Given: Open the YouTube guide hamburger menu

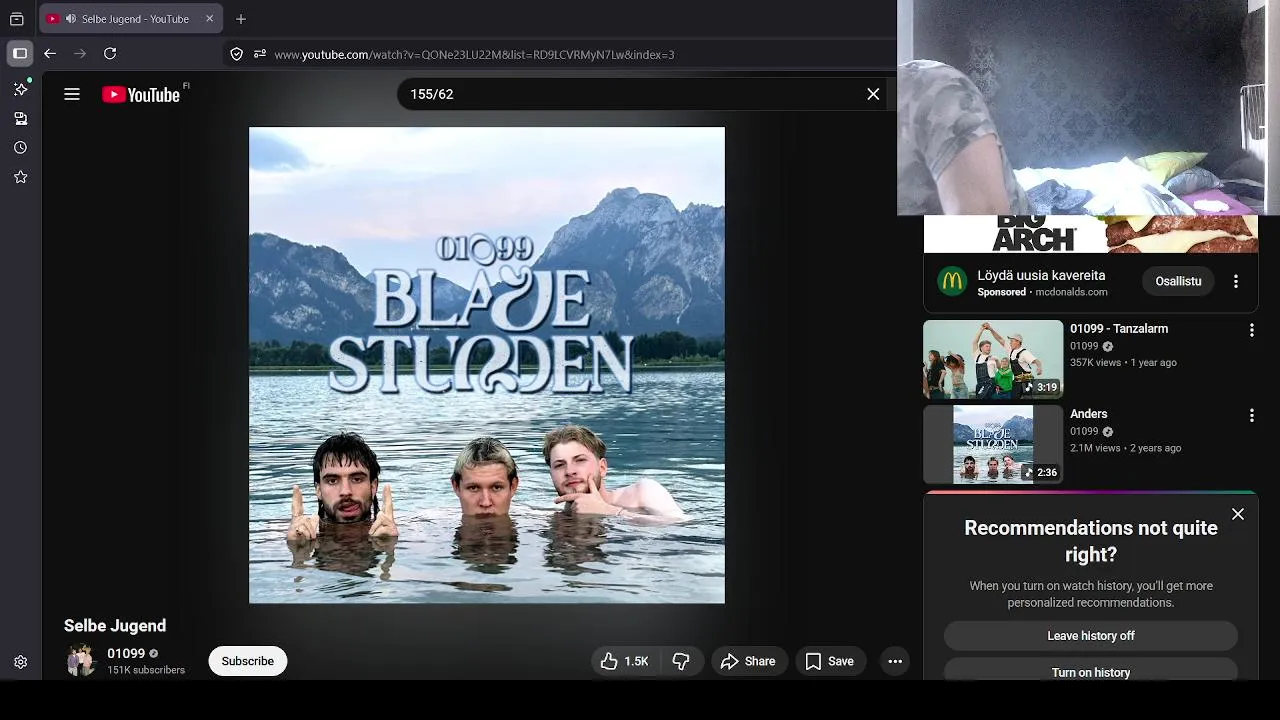Looking at the screenshot, I should [72, 94].
